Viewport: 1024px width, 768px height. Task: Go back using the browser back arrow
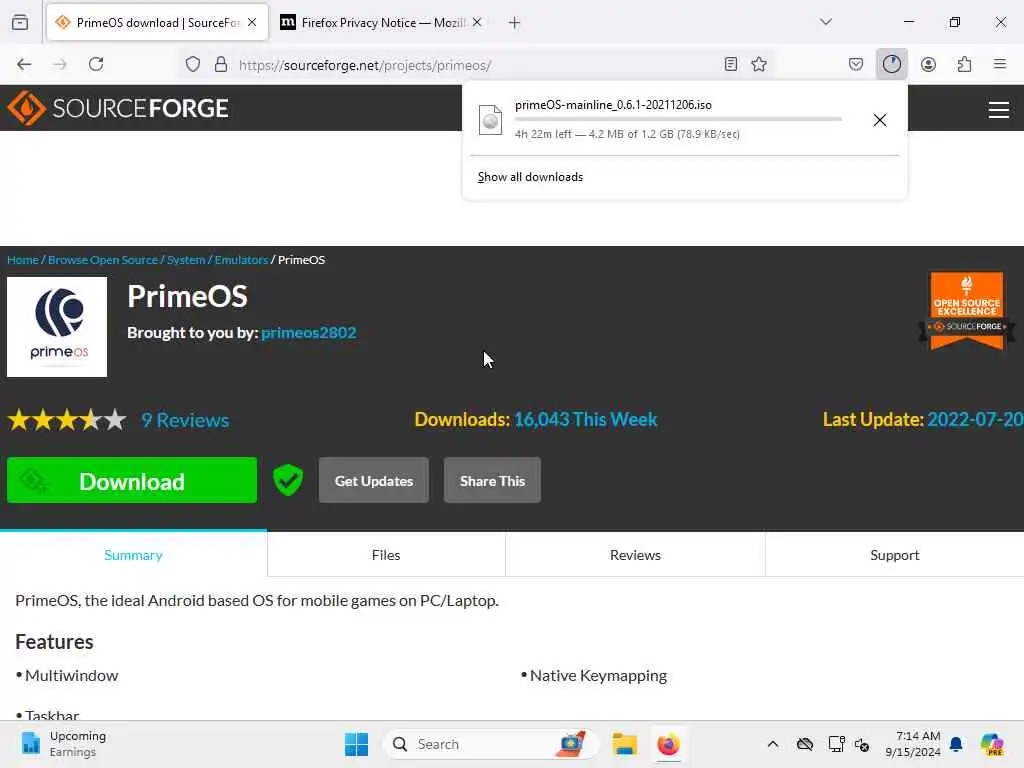pyautogui.click(x=24, y=64)
